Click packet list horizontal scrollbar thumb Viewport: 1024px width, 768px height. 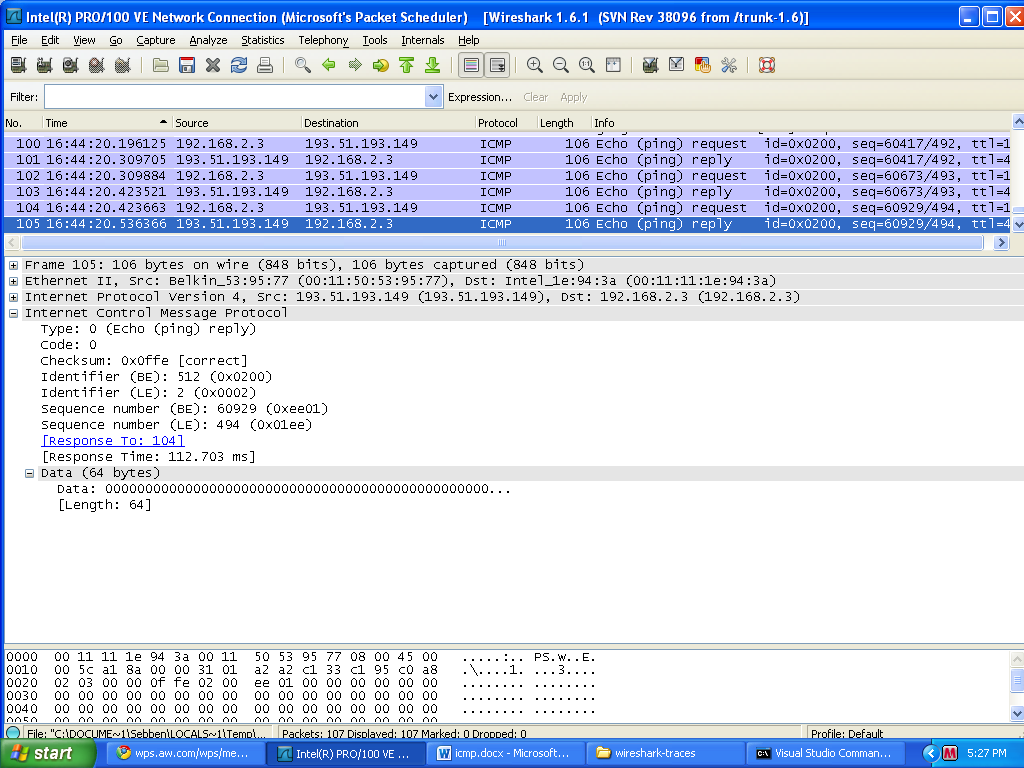(x=502, y=242)
